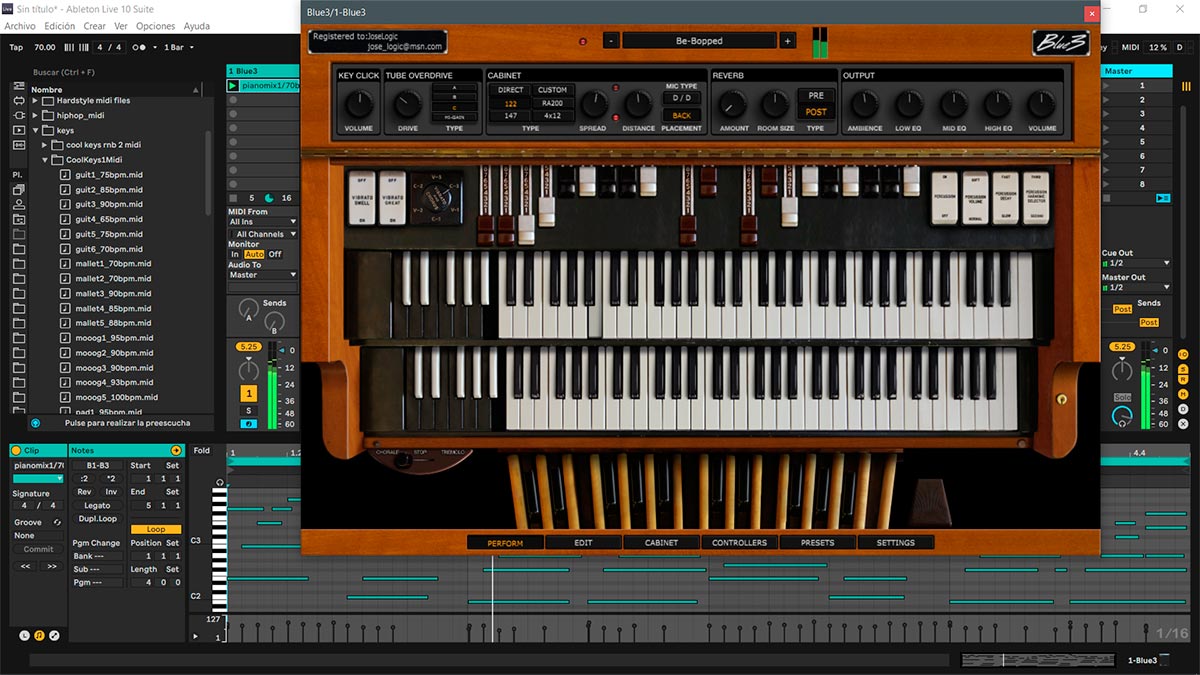
Task: Toggle the track 1 activator button
Action: tap(249, 394)
